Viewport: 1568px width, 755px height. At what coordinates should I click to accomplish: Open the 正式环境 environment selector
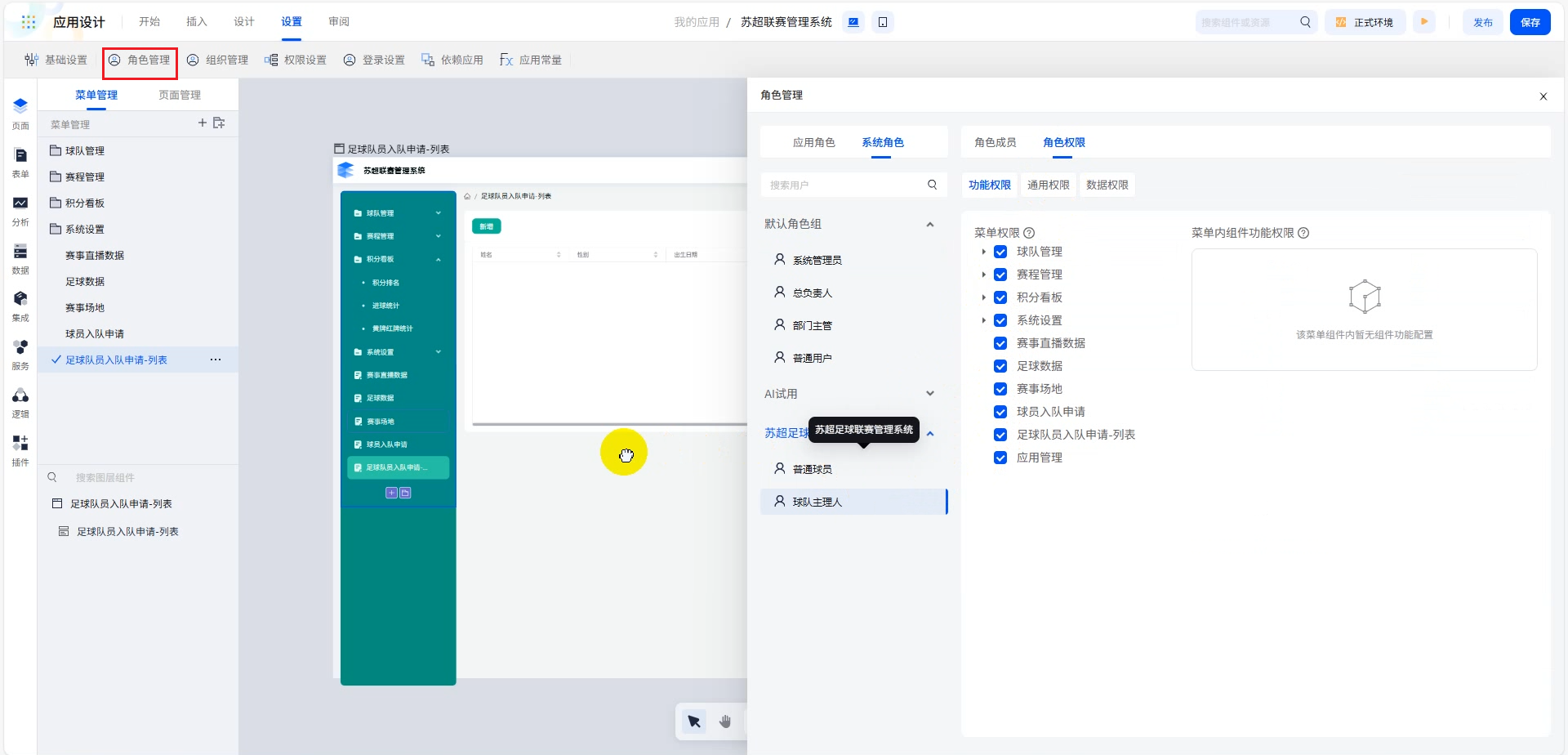(x=1365, y=22)
